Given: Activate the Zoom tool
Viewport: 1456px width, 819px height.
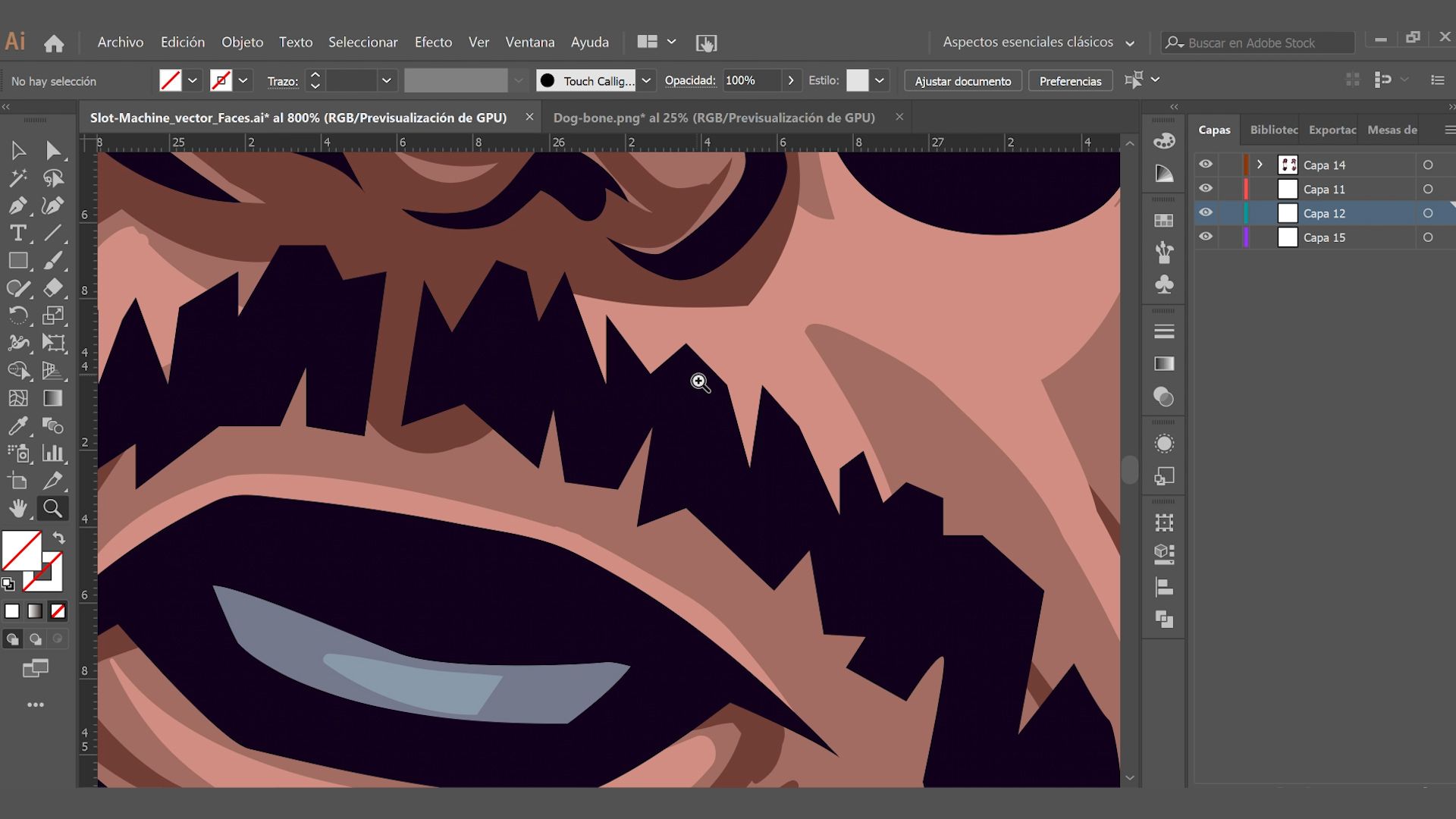Looking at the screenshot, I should coord(52,509).
